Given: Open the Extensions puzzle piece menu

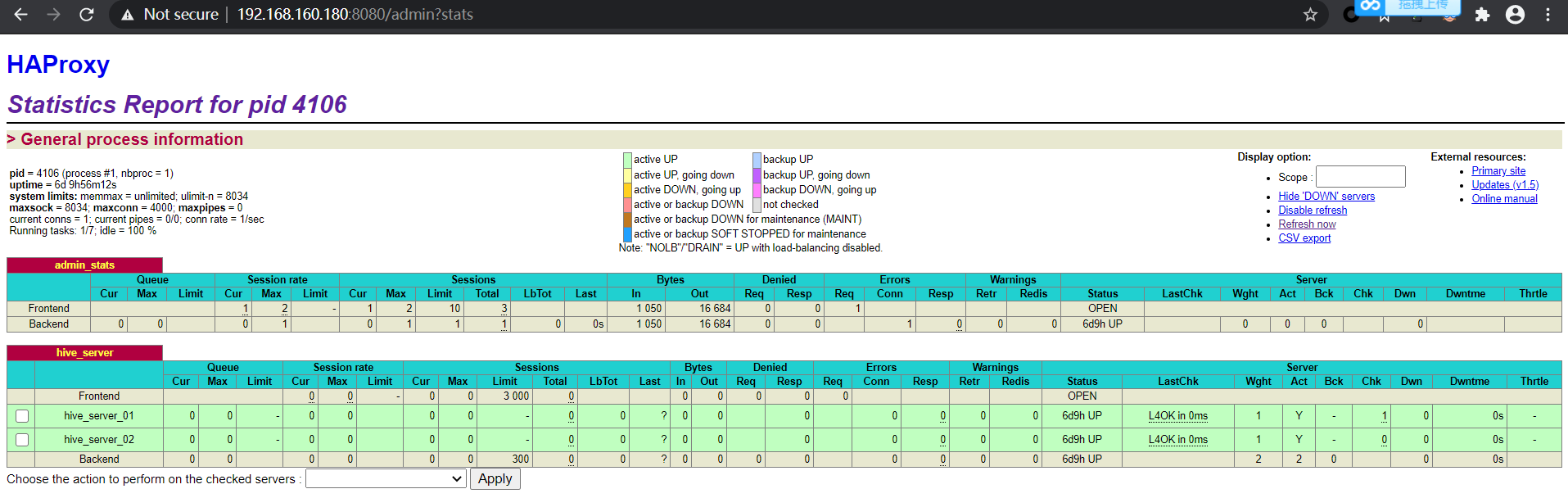Looking at the screenshot, I should pyautogui.click(x=1482, y=15).
